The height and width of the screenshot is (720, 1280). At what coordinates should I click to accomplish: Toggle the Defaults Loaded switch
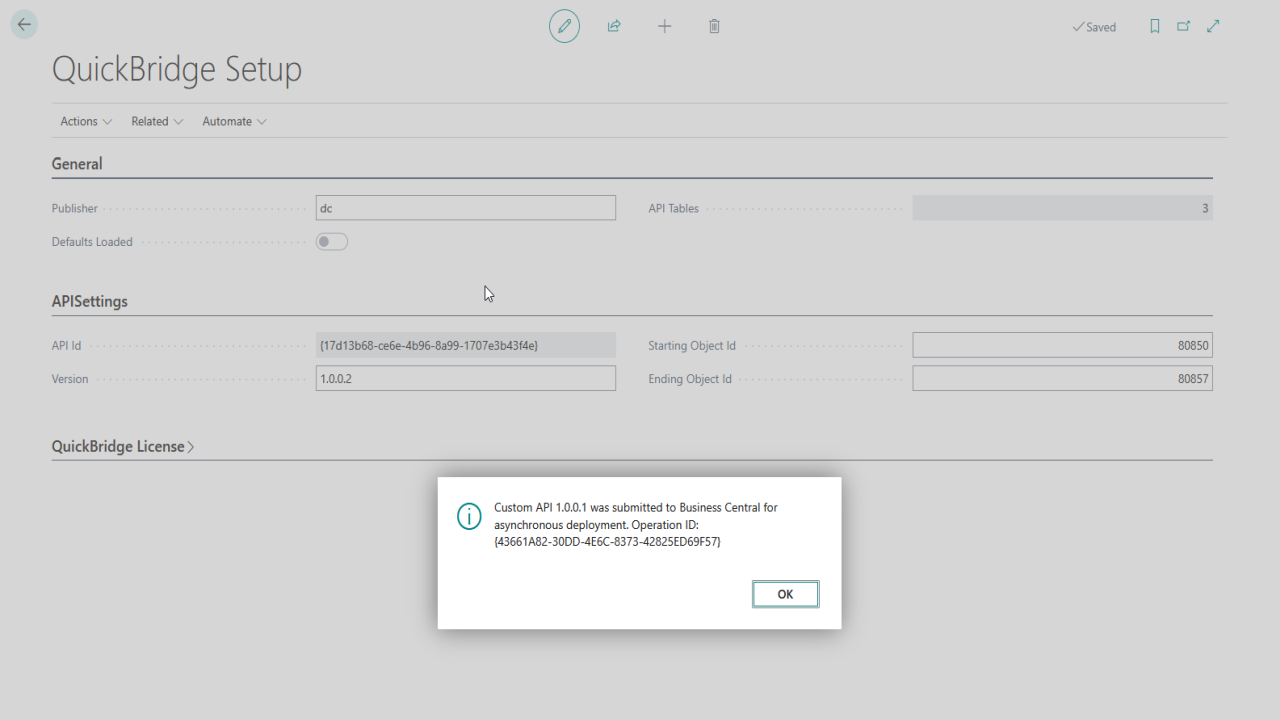[x=332, y=242]
